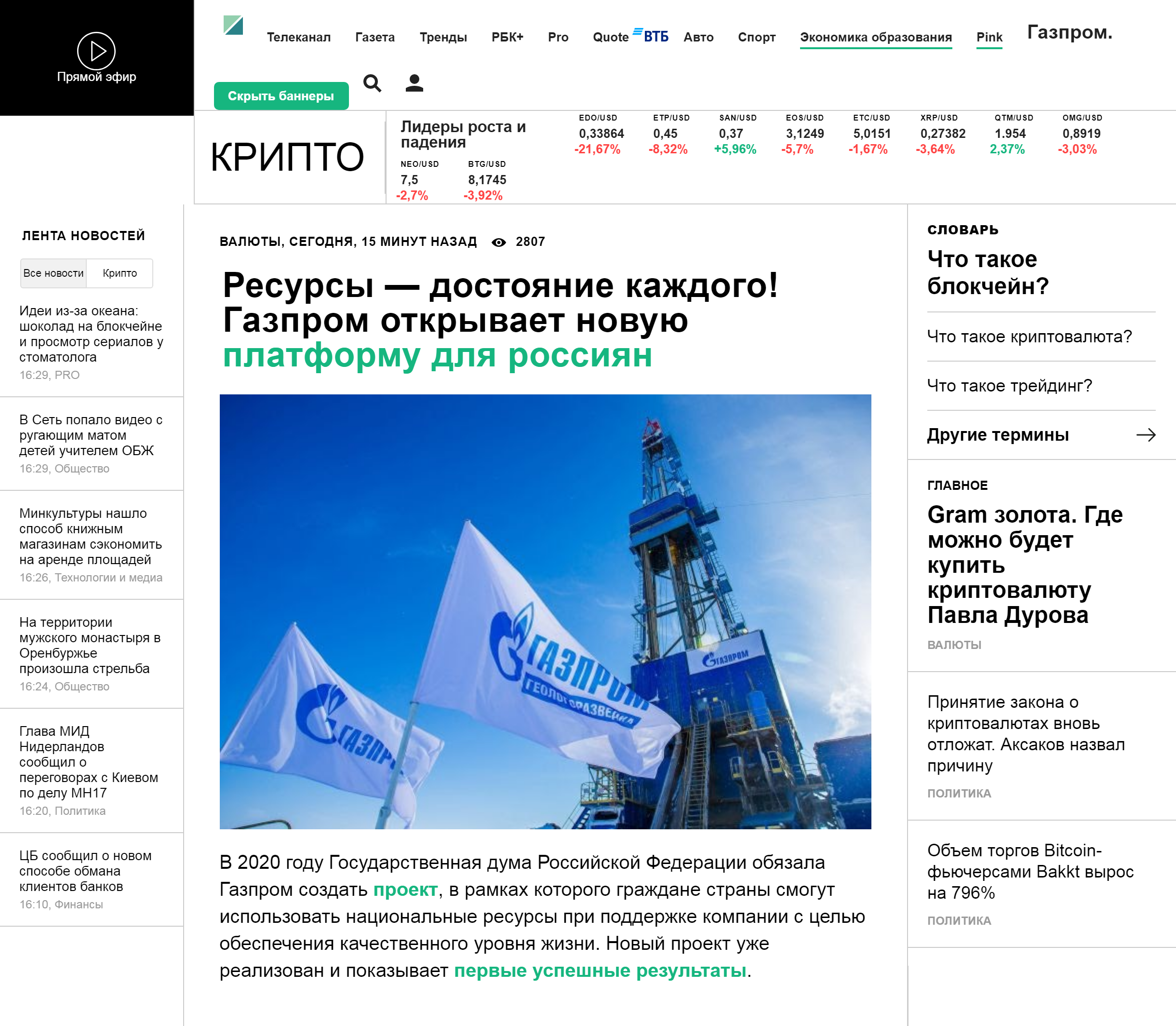Click the Газпром. header title
This screenshot has height=1026, width=1176.
(1069, 32)
